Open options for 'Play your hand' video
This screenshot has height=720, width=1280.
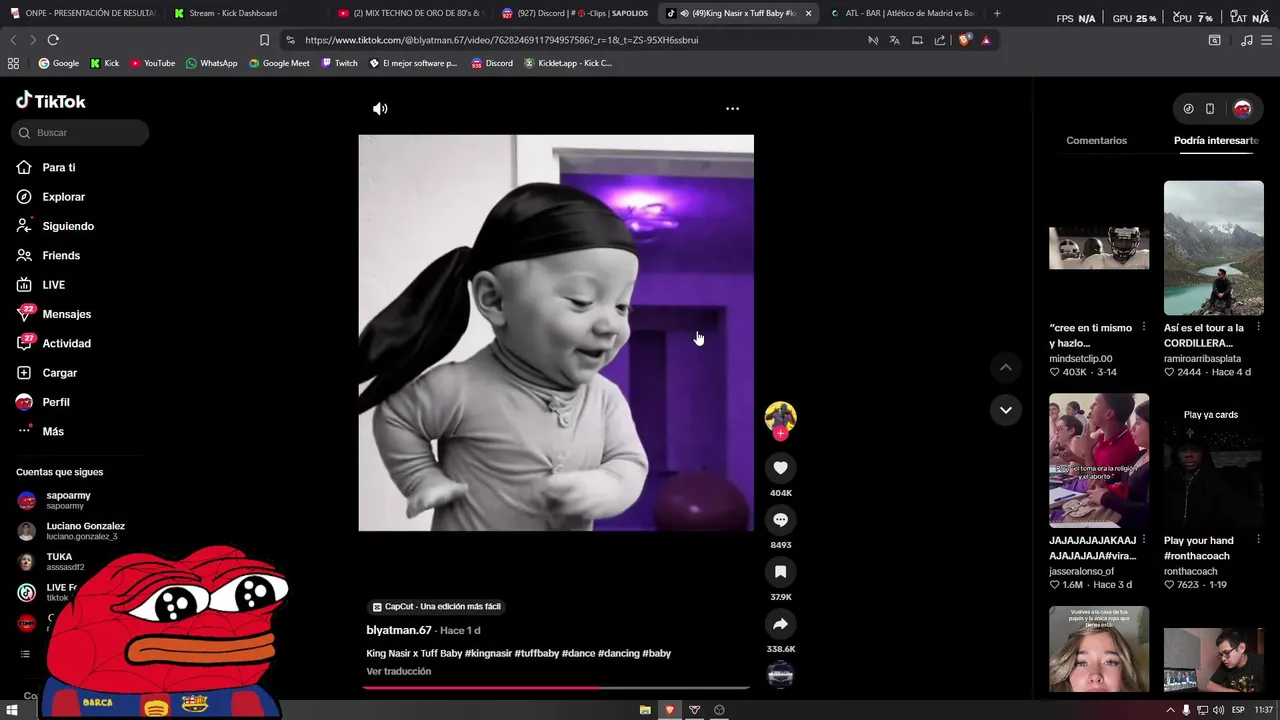[1258, 540]
